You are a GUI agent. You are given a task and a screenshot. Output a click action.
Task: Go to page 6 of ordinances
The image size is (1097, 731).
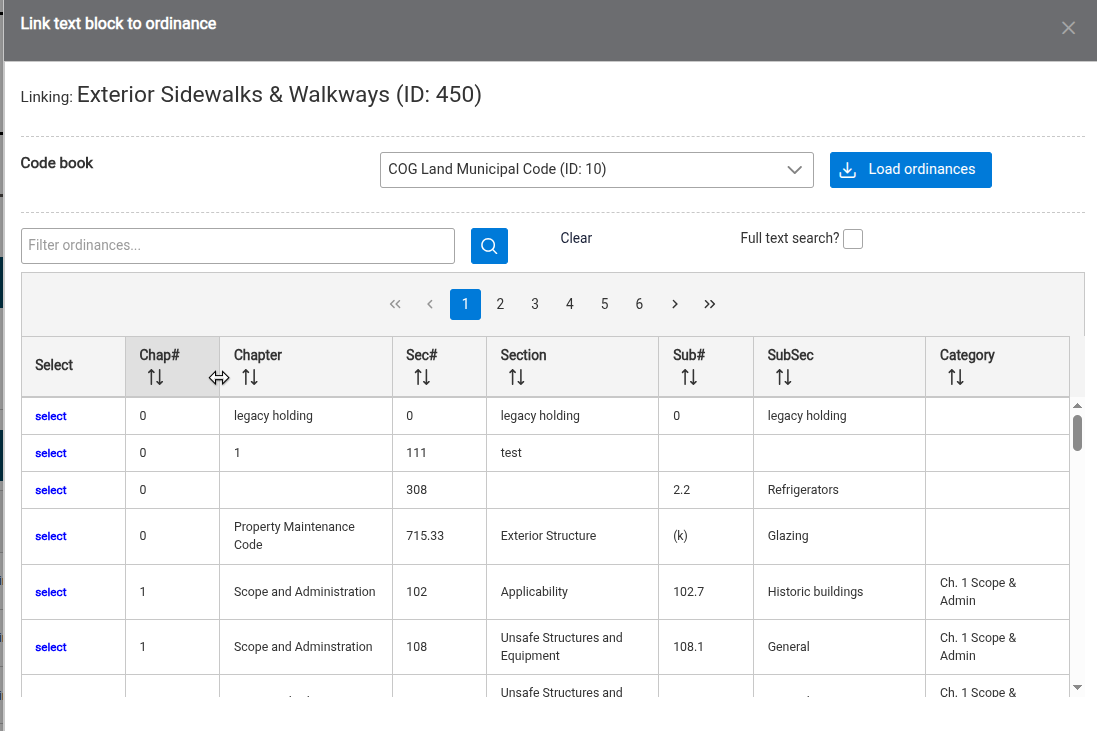coord(639,304)
